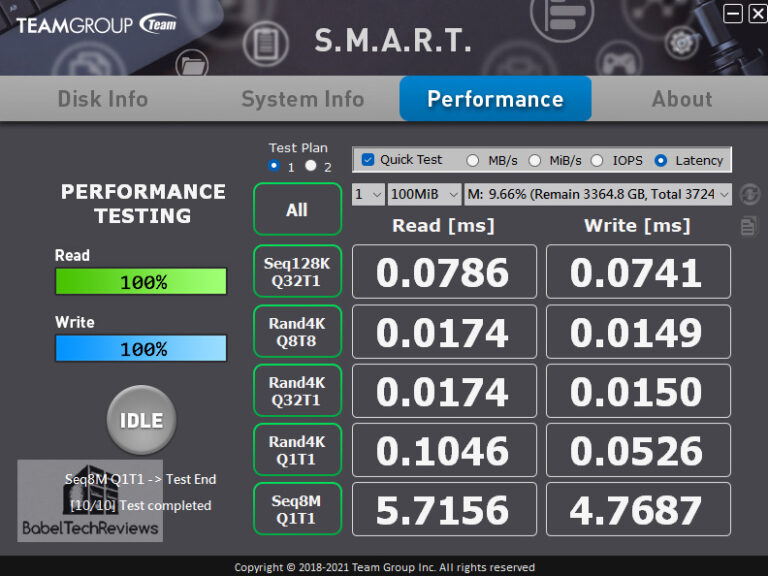Select the Latency radio button

(661, 160)
